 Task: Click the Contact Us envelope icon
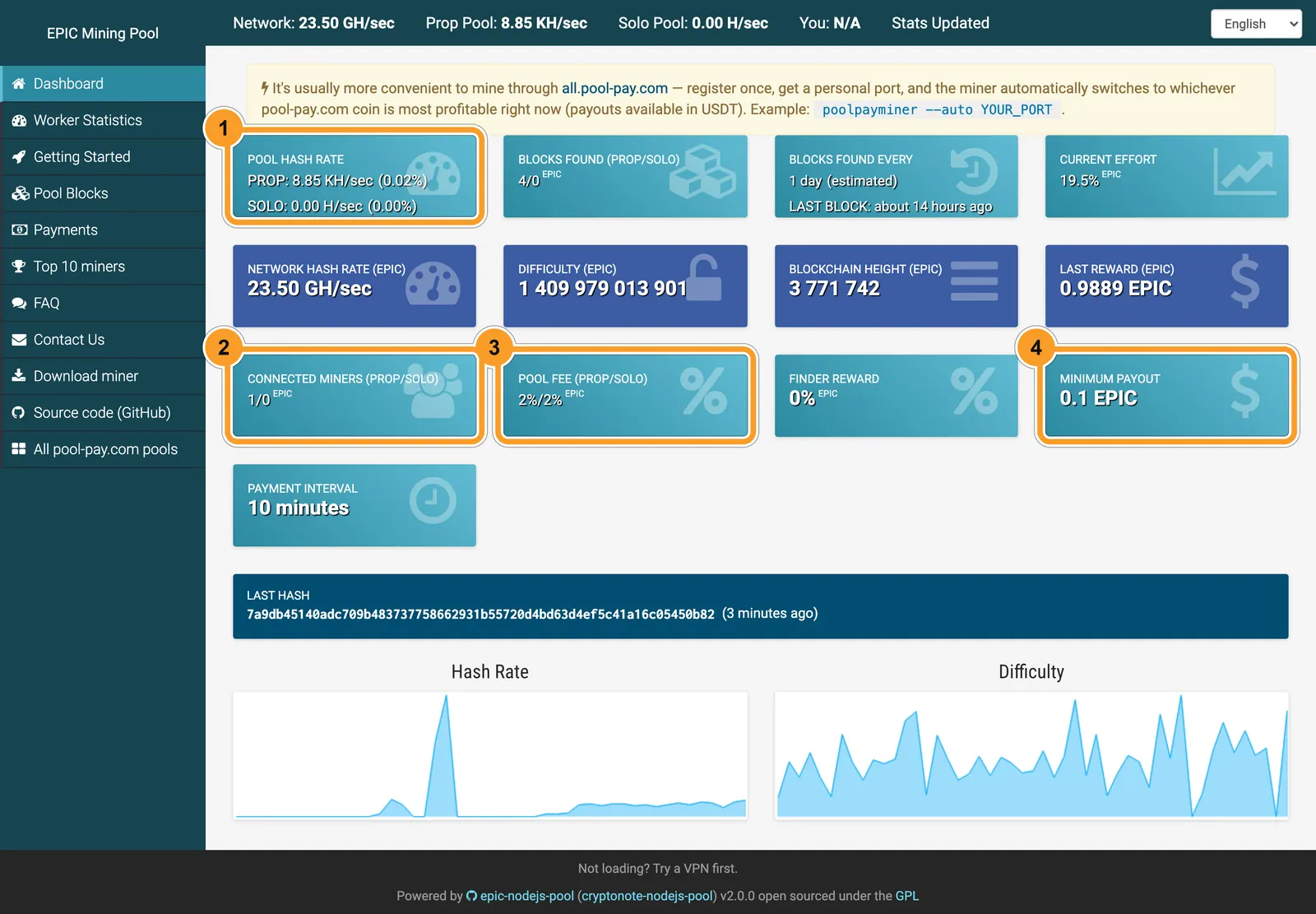[19, 340]
